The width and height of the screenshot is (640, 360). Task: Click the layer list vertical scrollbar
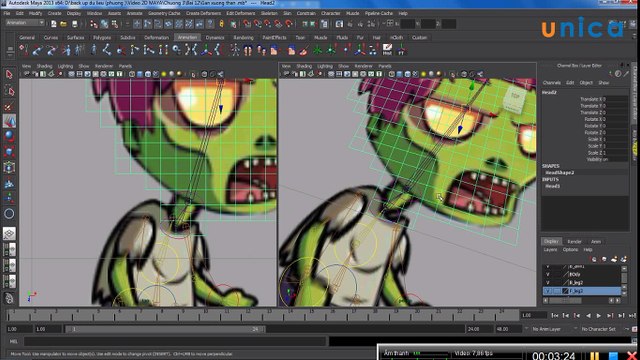[x=624, y=279]
